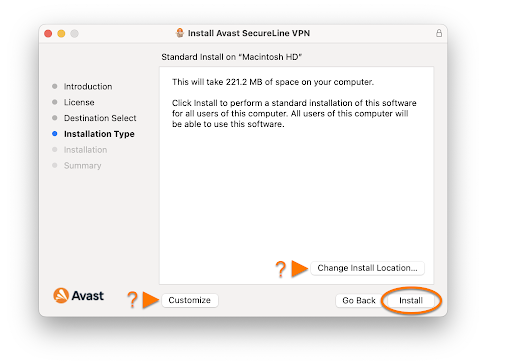Select the License step in sidebar

[79, 102]
